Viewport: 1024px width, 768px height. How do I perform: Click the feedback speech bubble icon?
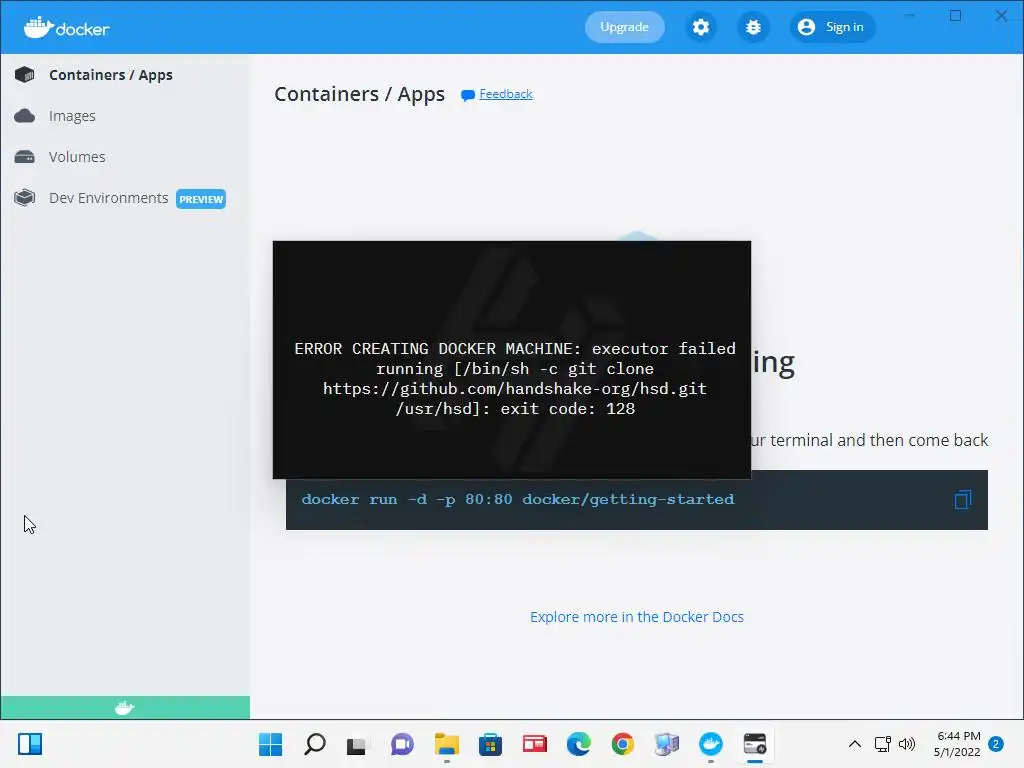(468, 95)
